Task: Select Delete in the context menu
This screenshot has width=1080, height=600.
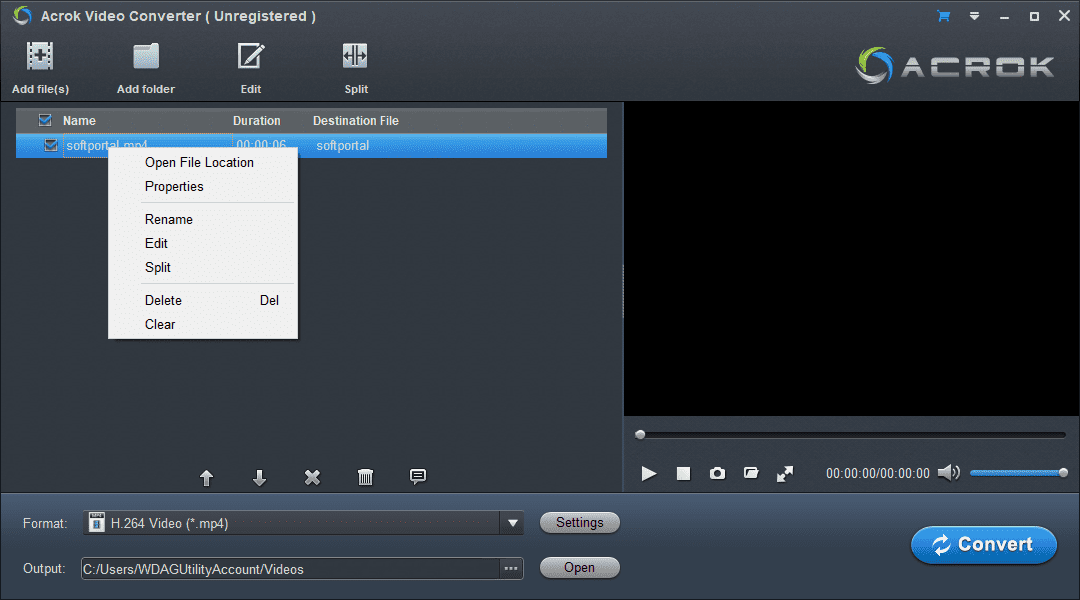Action: point(163,301)
